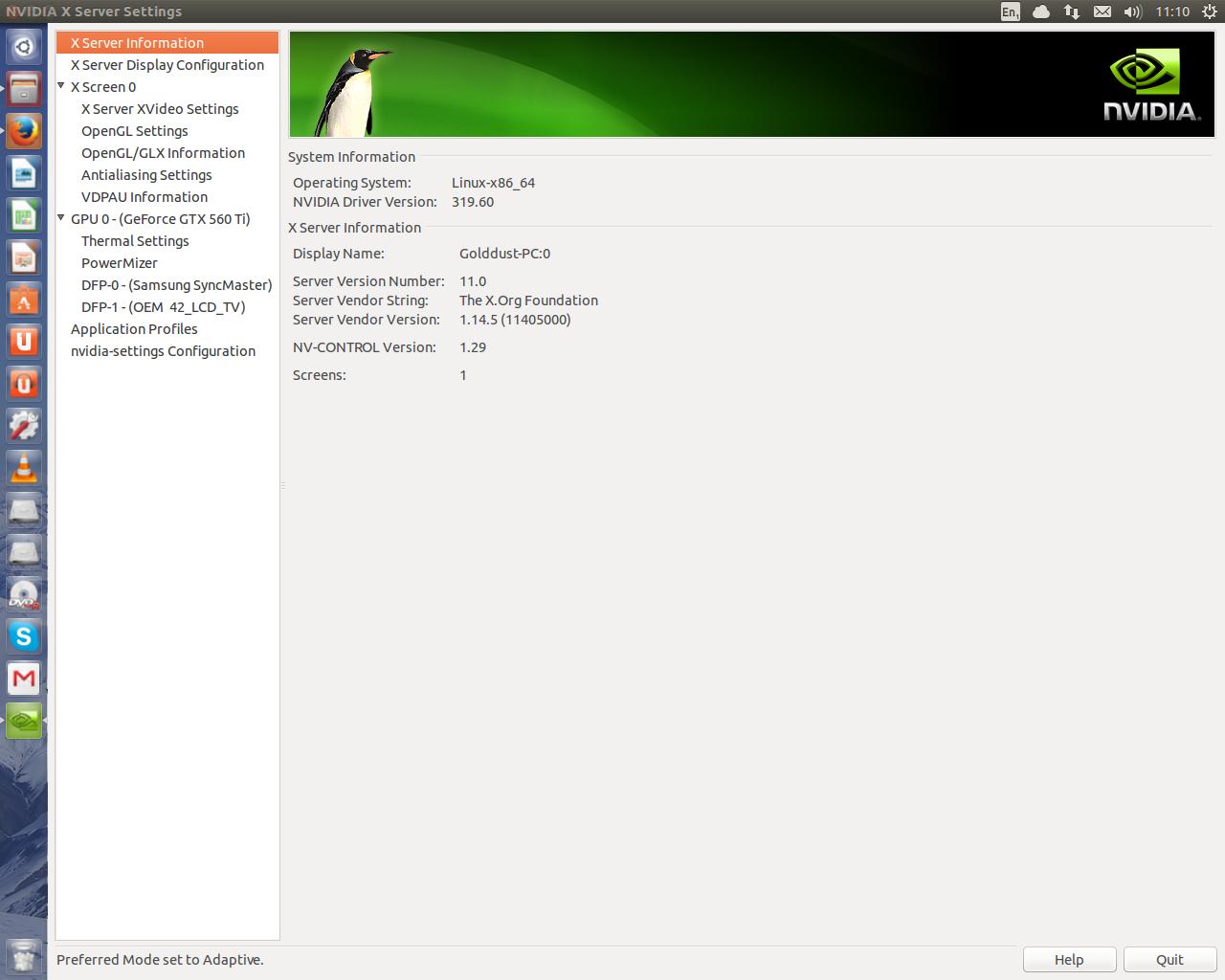1225x980 pixels.
Task: Open the messaging envelope indicator
Action: 1102,11
